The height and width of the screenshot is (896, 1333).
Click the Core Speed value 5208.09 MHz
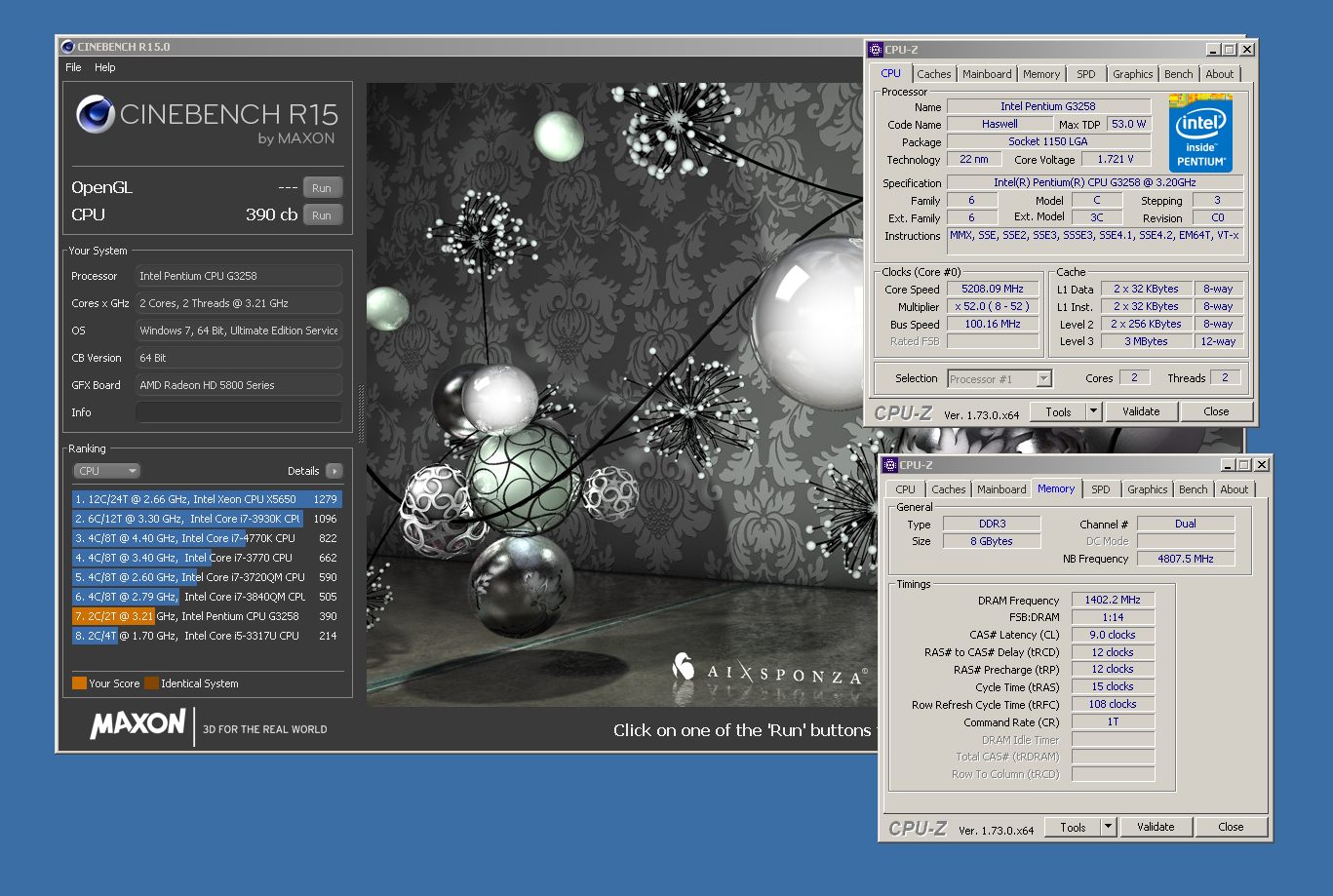point(993,290)
